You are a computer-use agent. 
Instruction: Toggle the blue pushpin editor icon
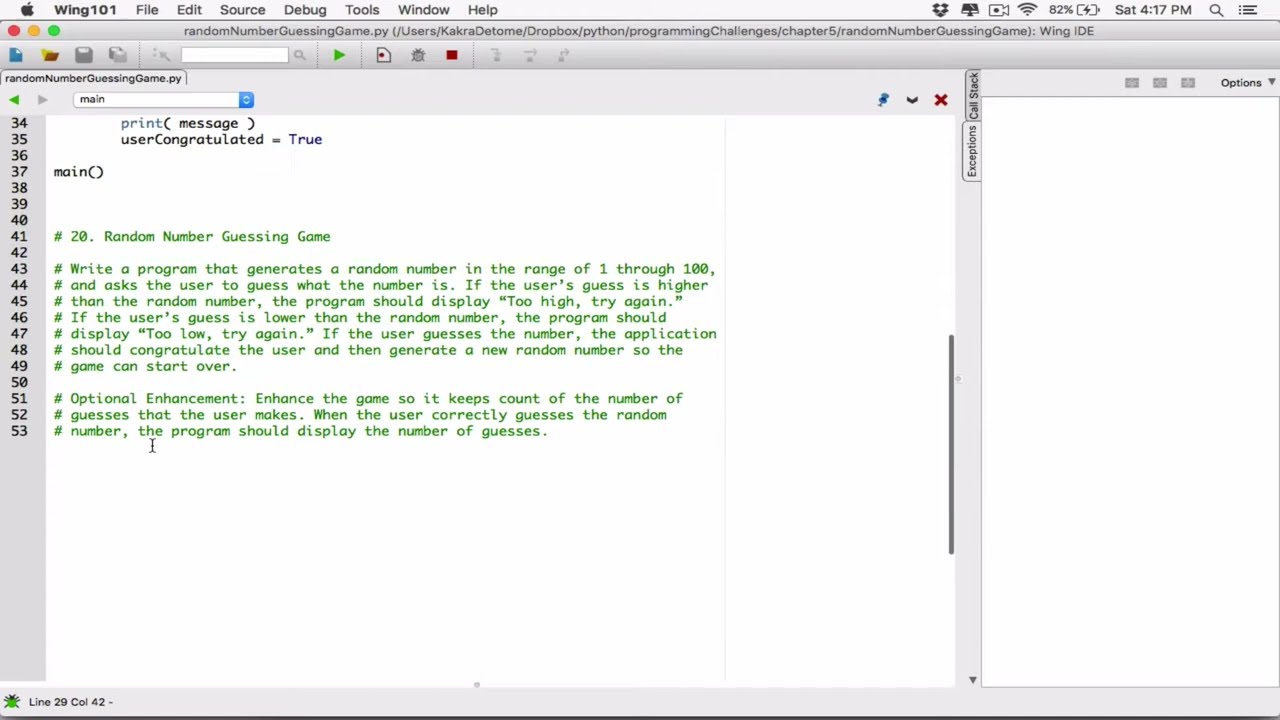coord(883,99)
